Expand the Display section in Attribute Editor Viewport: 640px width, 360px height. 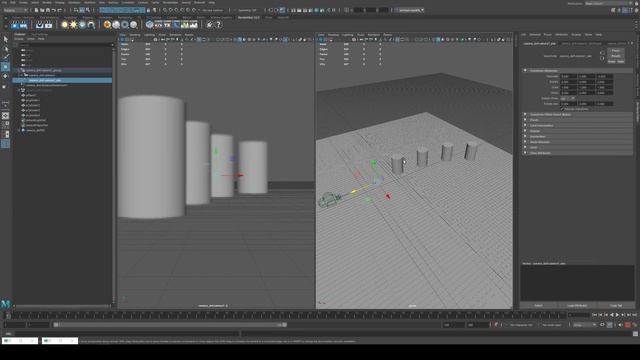coord(578,131)
